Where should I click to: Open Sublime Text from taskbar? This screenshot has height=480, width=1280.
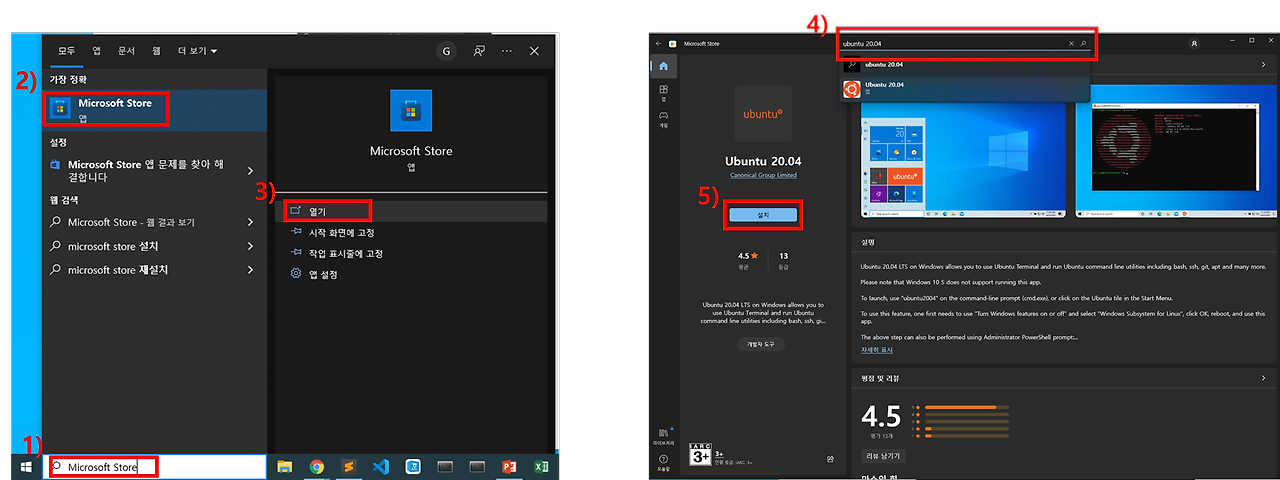pos(349,467)
